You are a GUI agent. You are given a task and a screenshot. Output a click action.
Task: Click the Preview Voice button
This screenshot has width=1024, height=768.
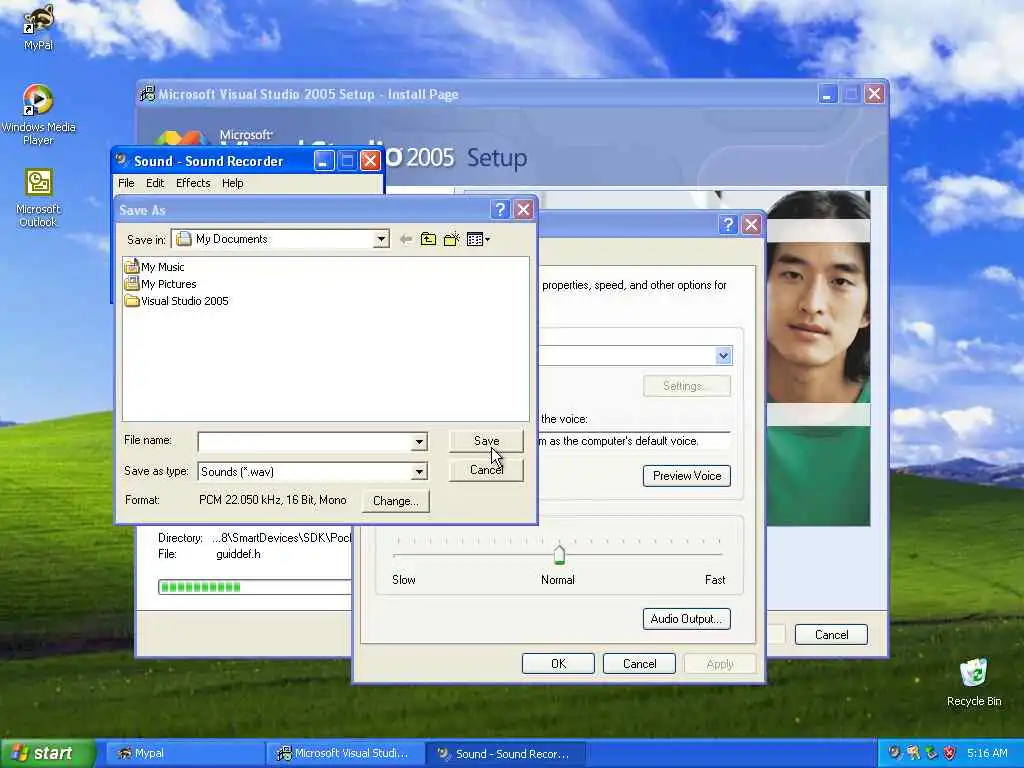(687, 476)
